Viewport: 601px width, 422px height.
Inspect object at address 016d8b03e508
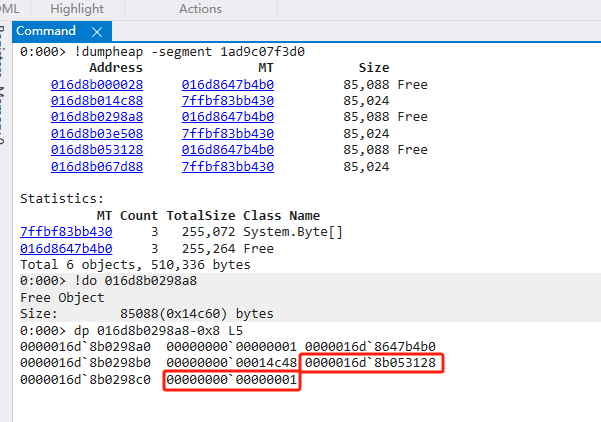tap(96, 133)
